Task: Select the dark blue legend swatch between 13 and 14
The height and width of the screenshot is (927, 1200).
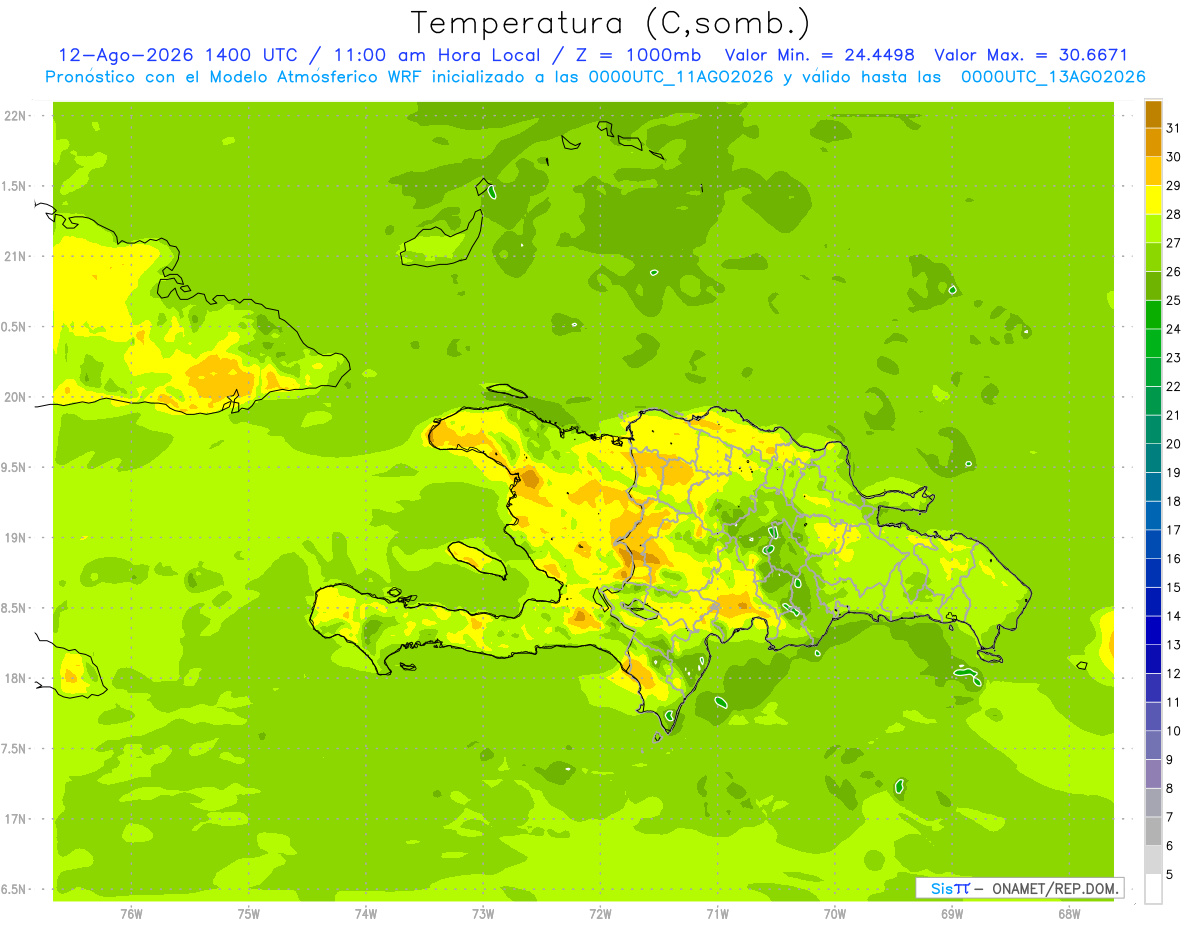Action: coord(1153,631)
